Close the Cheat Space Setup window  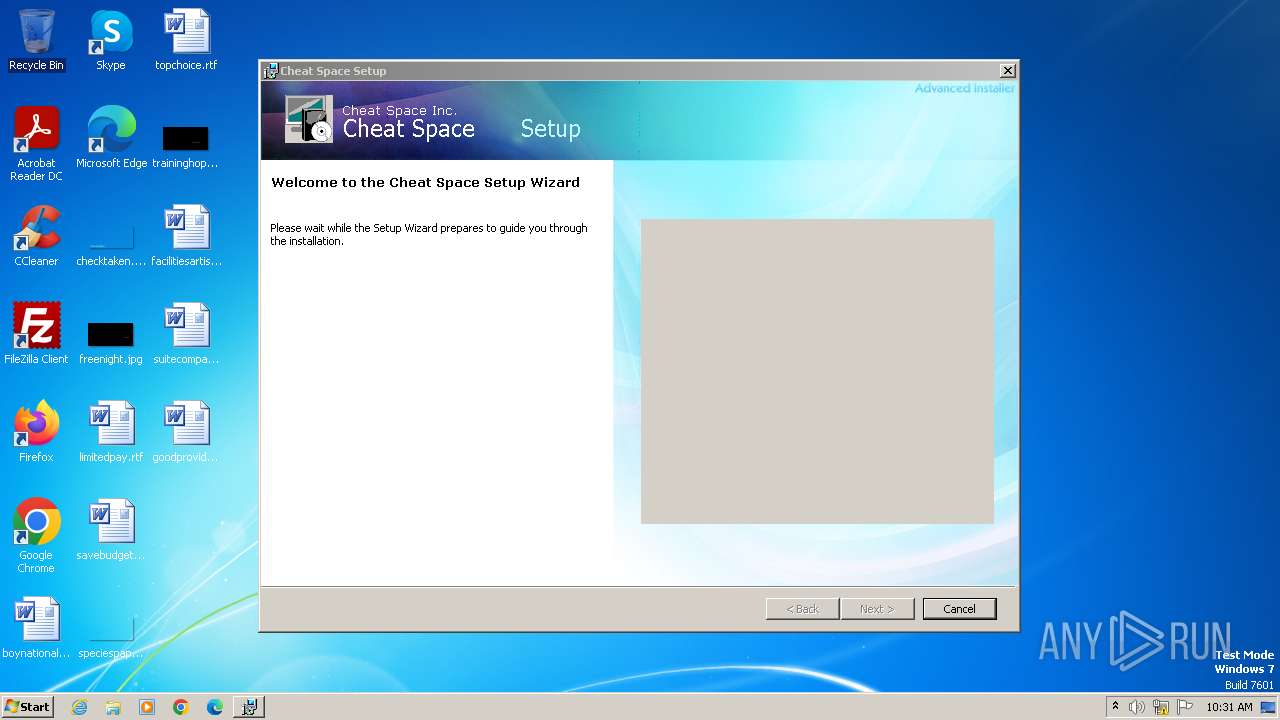[1008, 71]
